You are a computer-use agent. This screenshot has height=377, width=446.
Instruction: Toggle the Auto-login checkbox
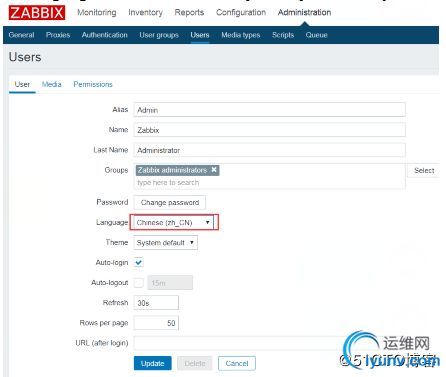[139, 262]
